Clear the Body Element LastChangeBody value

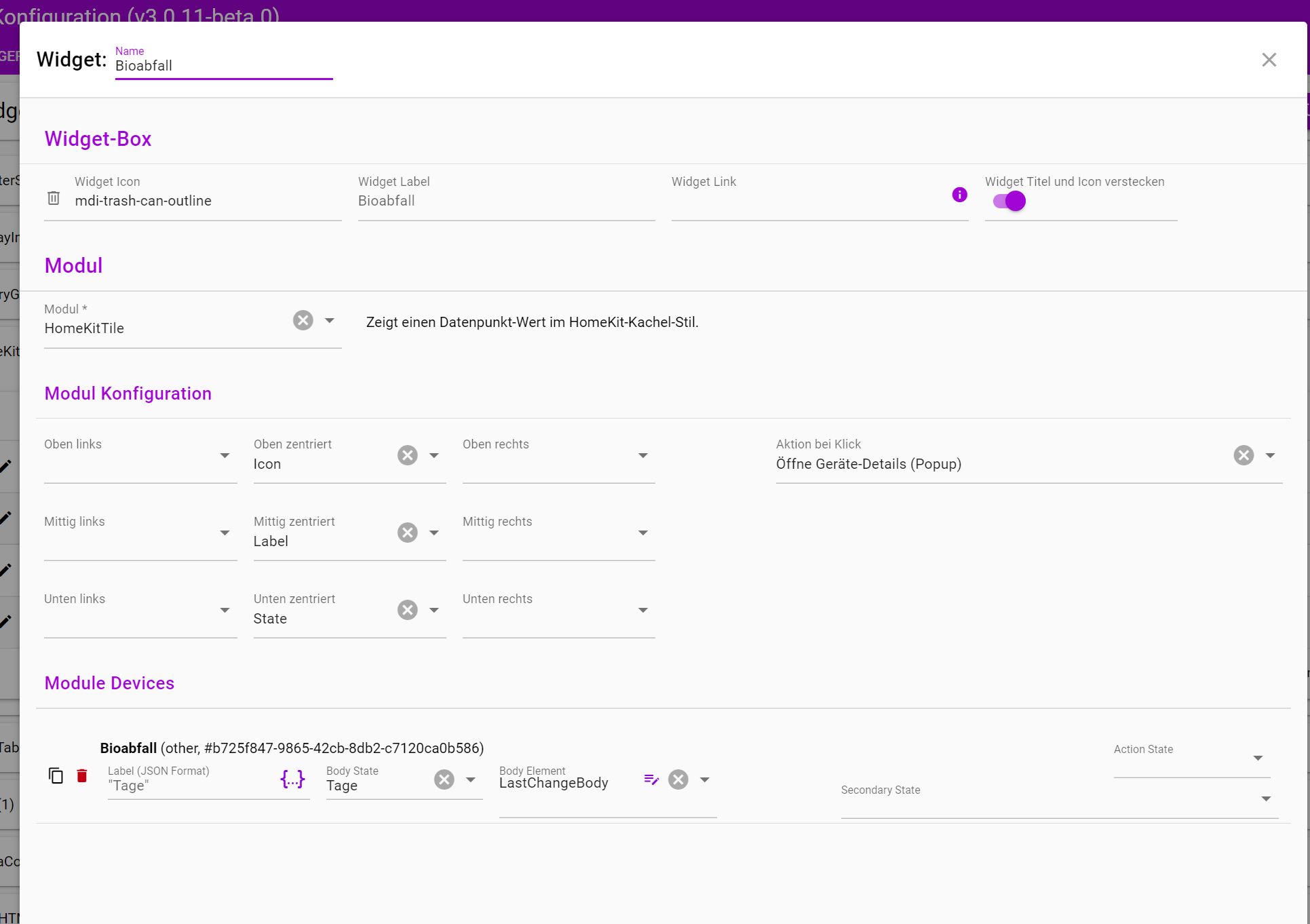pos(678,779)
